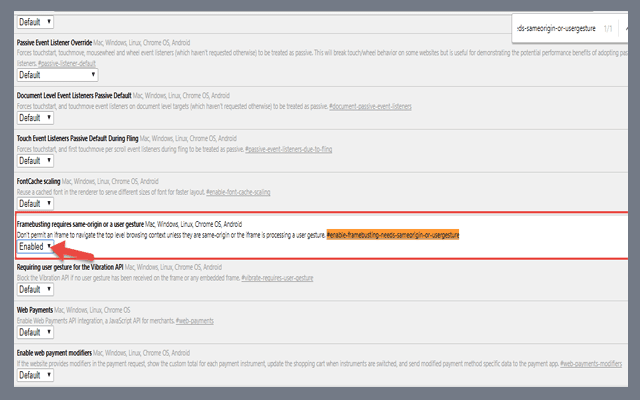Click description "Don't permit an iframe to navigate"
640x400 pixels.
[171, 235]
